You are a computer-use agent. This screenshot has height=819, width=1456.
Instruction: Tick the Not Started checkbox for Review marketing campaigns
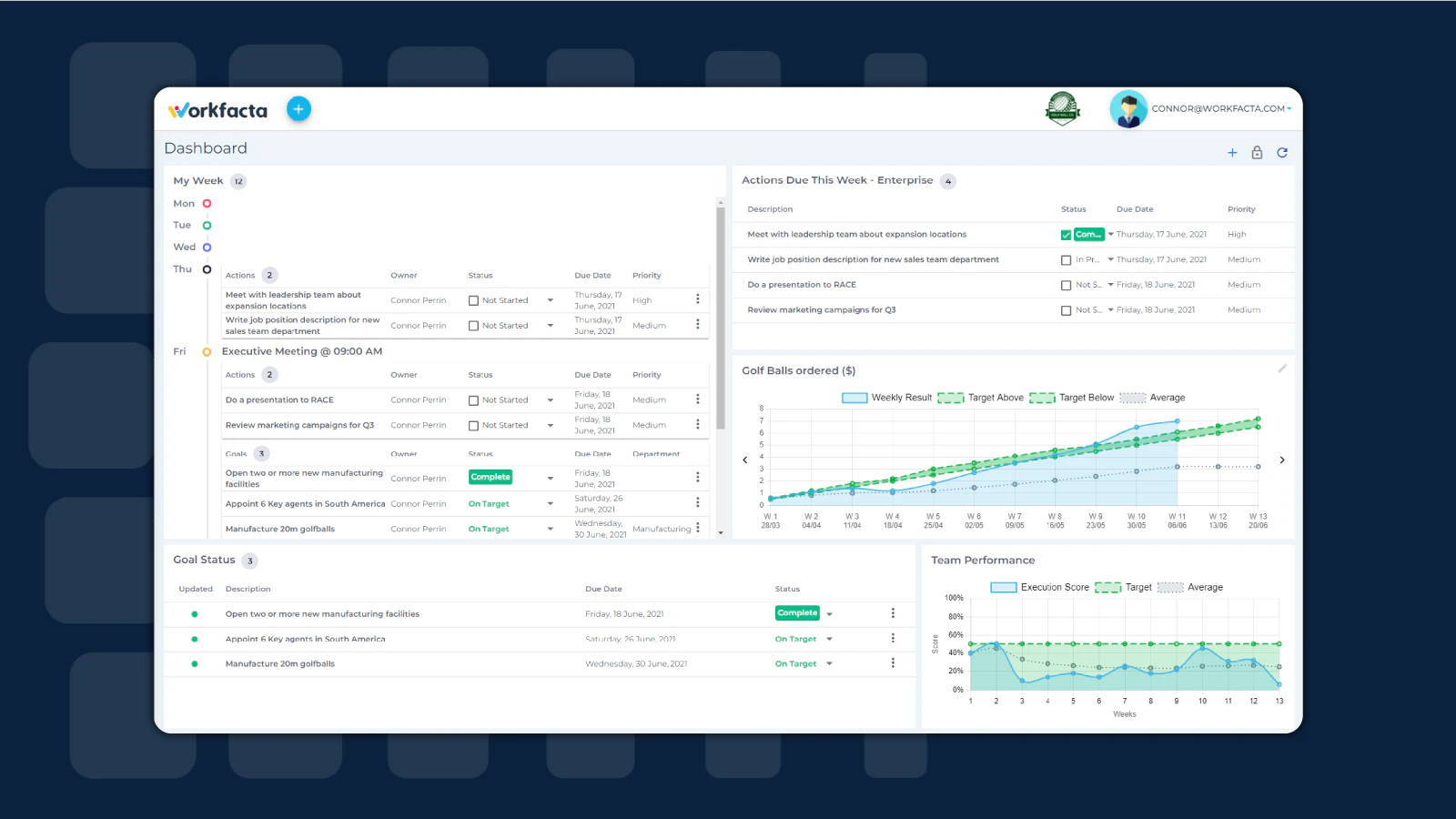point(1066,309)
